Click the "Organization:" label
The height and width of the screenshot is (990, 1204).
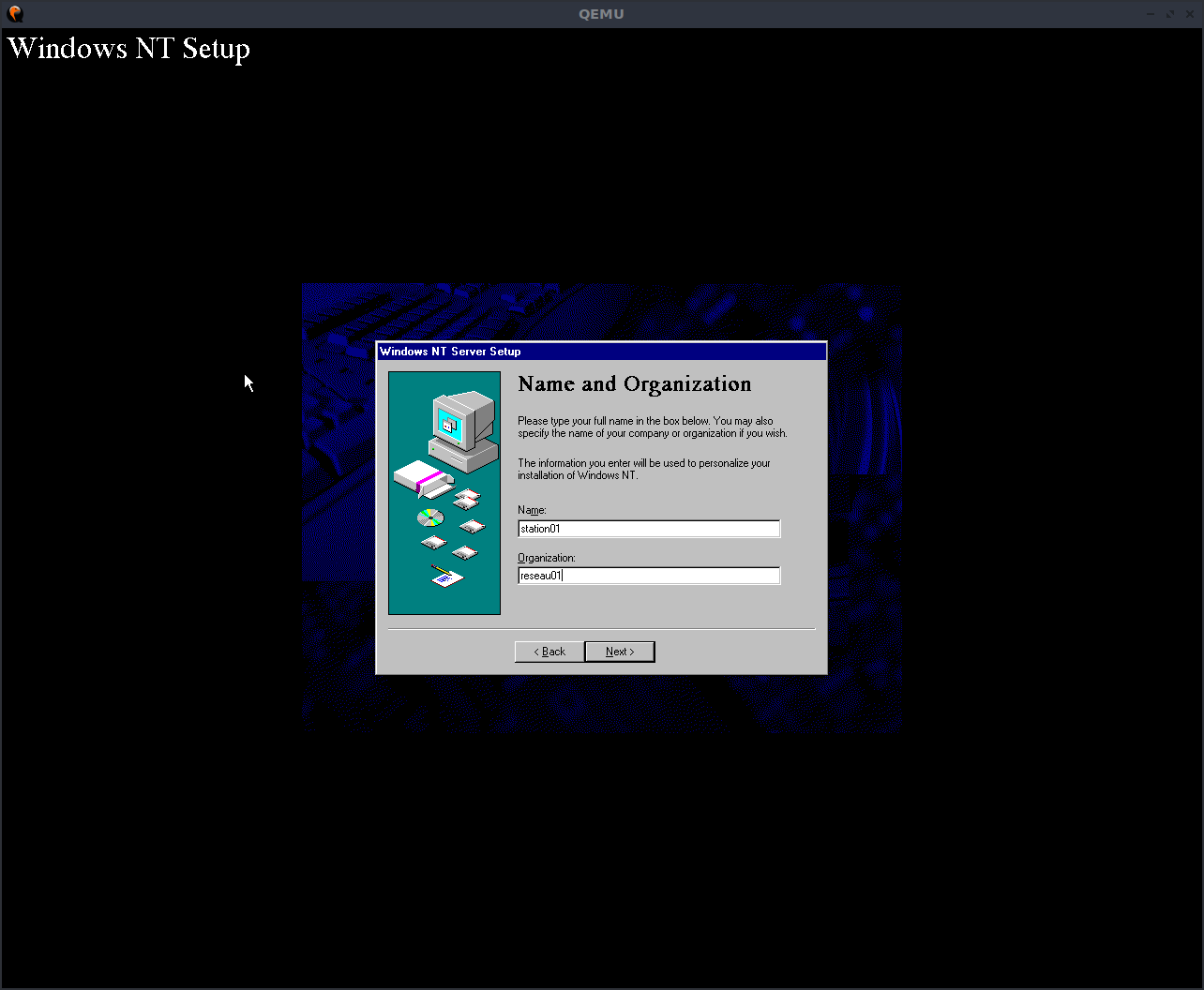coord(547,558)
